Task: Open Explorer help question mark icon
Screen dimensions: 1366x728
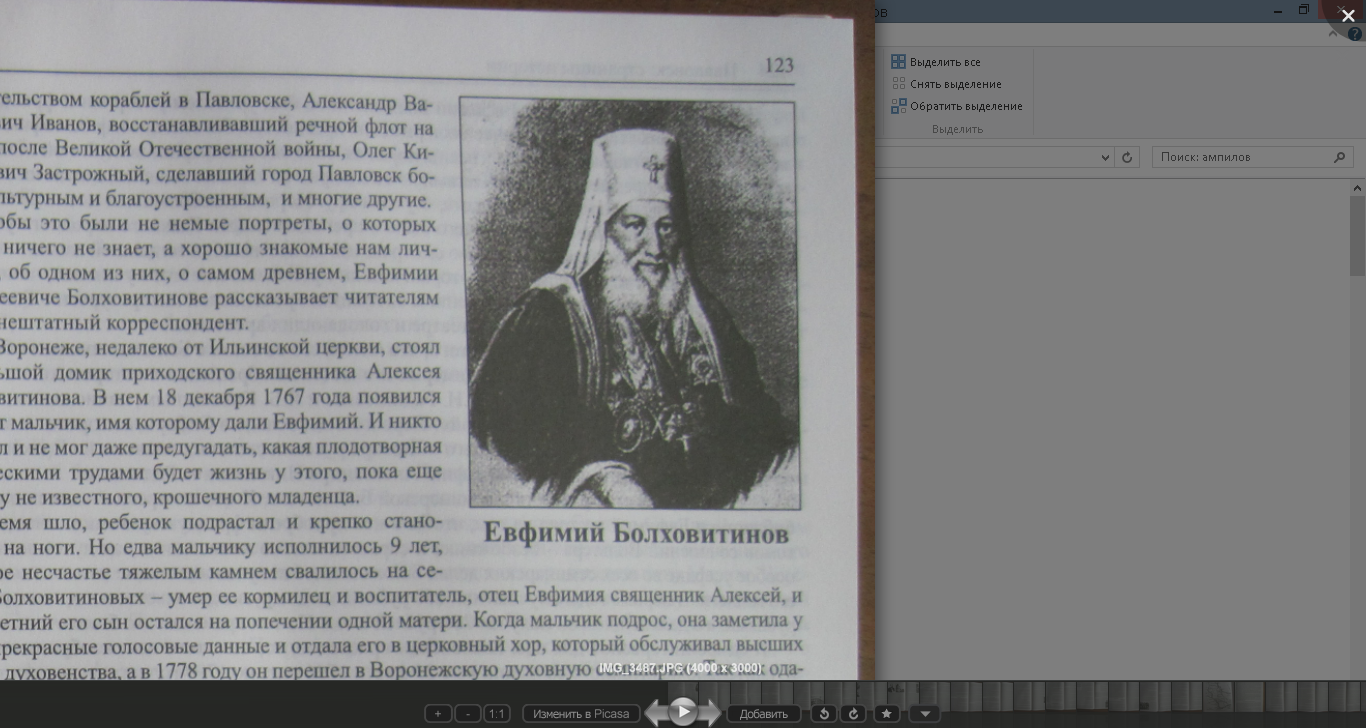Action: tap(1355, 33)
